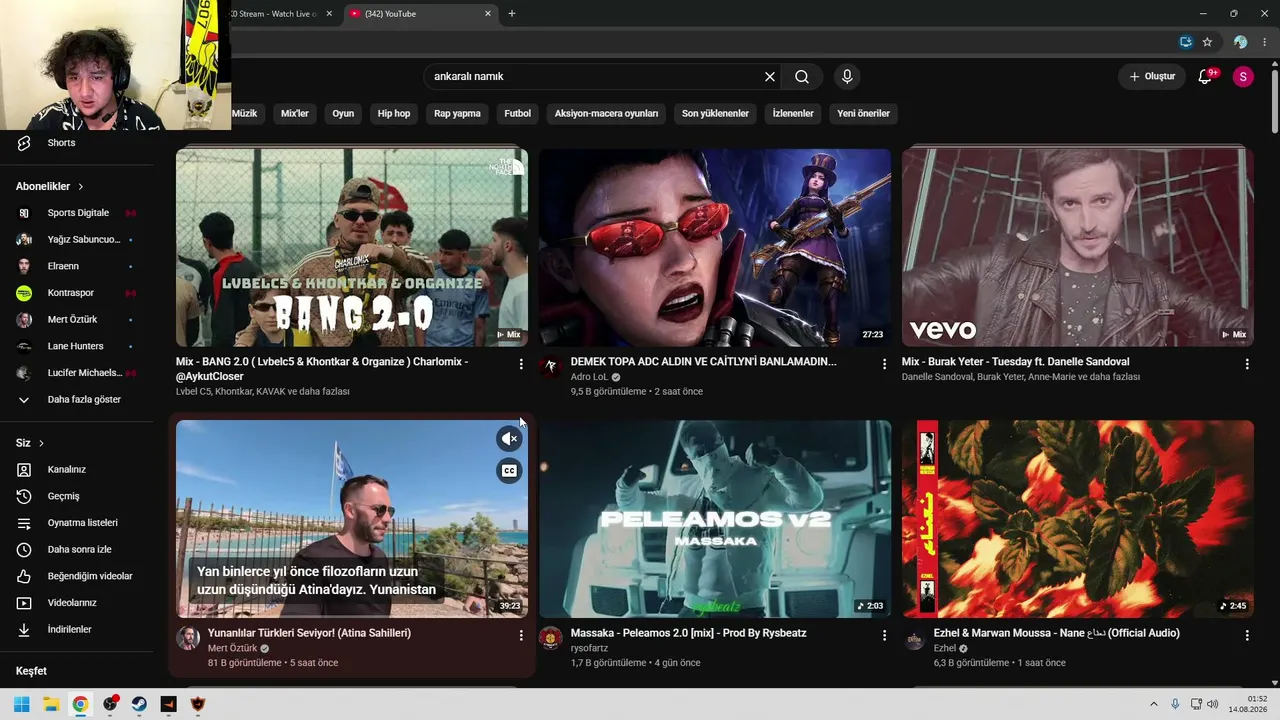
Task: Select the Son yüklenenler chip
Action: pyautogui.click(x=715, y=114)
